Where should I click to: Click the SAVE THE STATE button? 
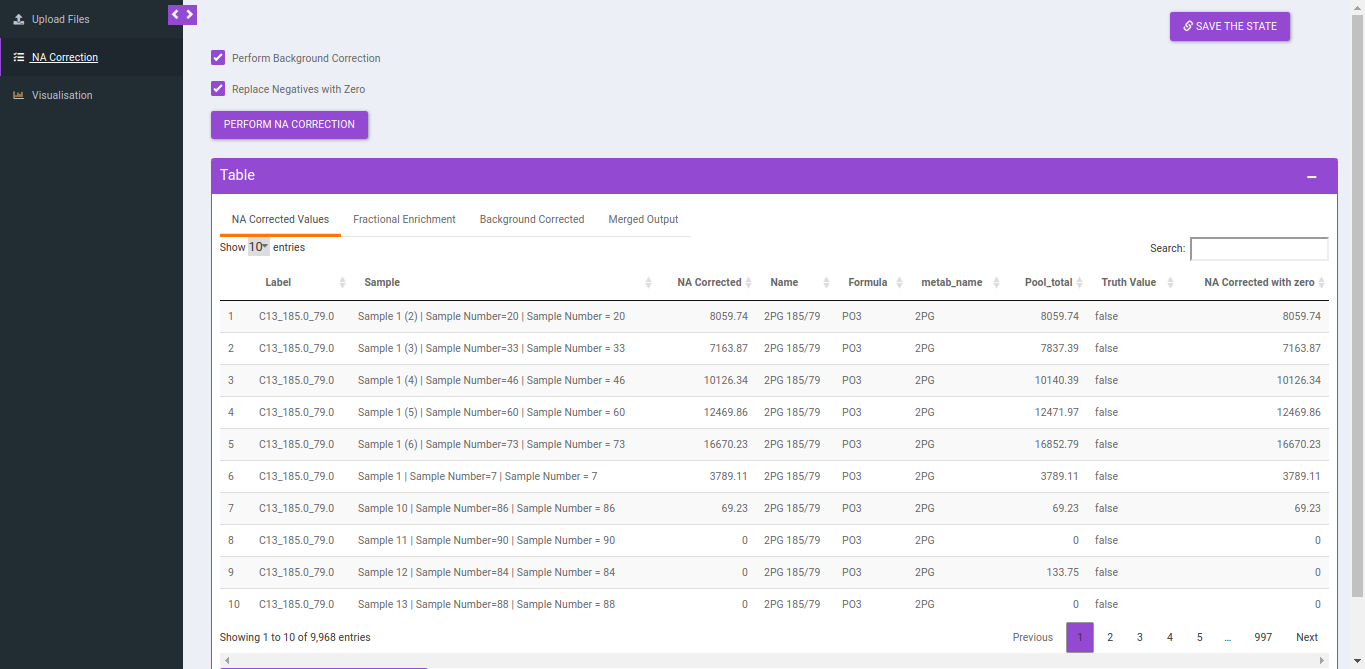pyautogui.click(x=1230, y=26)
